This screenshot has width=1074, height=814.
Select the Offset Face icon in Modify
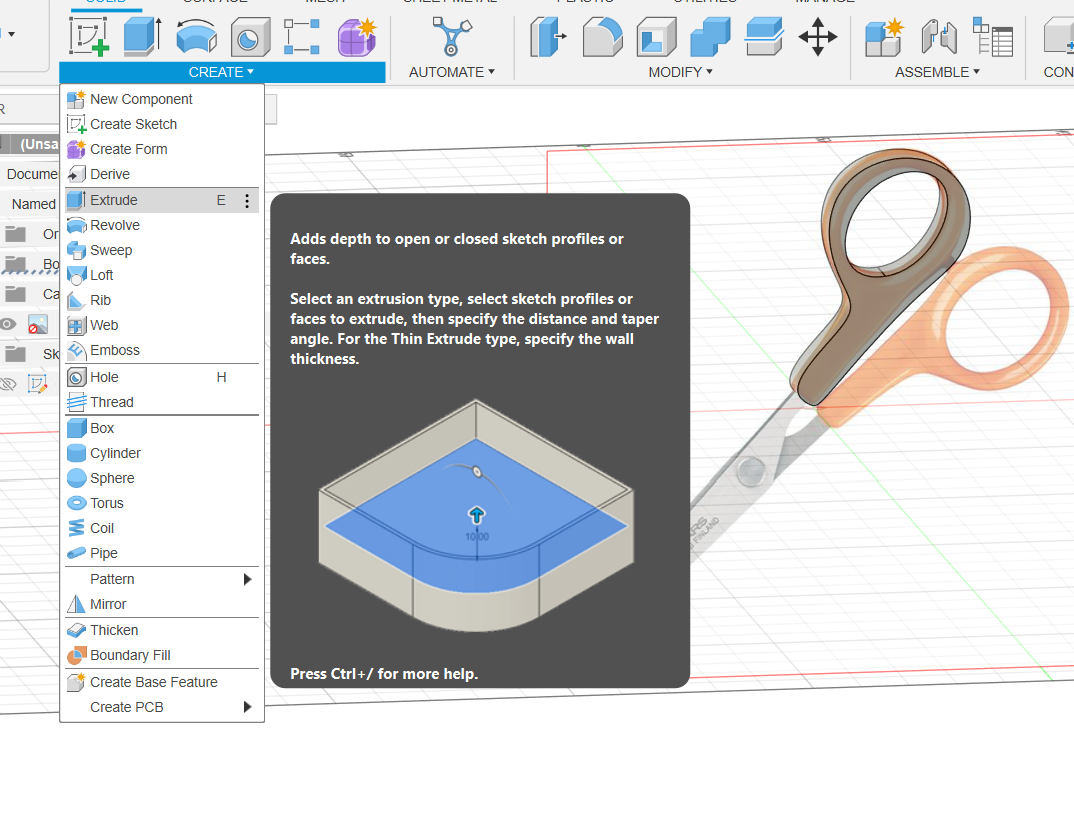point(764,36)
